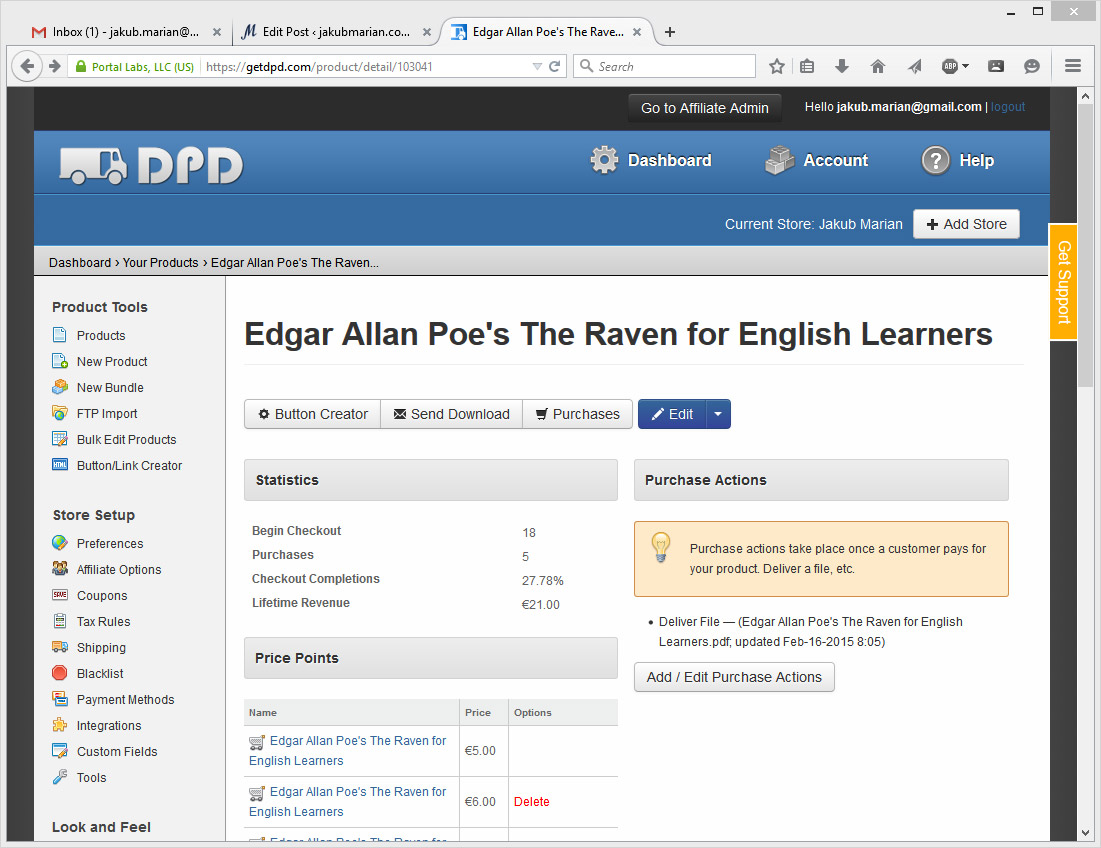Click the Button/Link Creator HTML icon
The height and width of the screenshot is (848, 1101).
coord(60,465)
